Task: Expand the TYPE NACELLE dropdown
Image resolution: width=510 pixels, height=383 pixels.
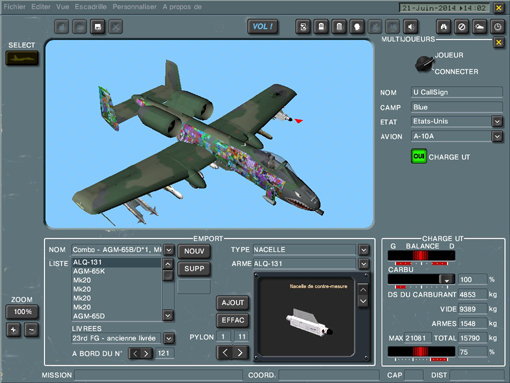Action: (364, 250)
